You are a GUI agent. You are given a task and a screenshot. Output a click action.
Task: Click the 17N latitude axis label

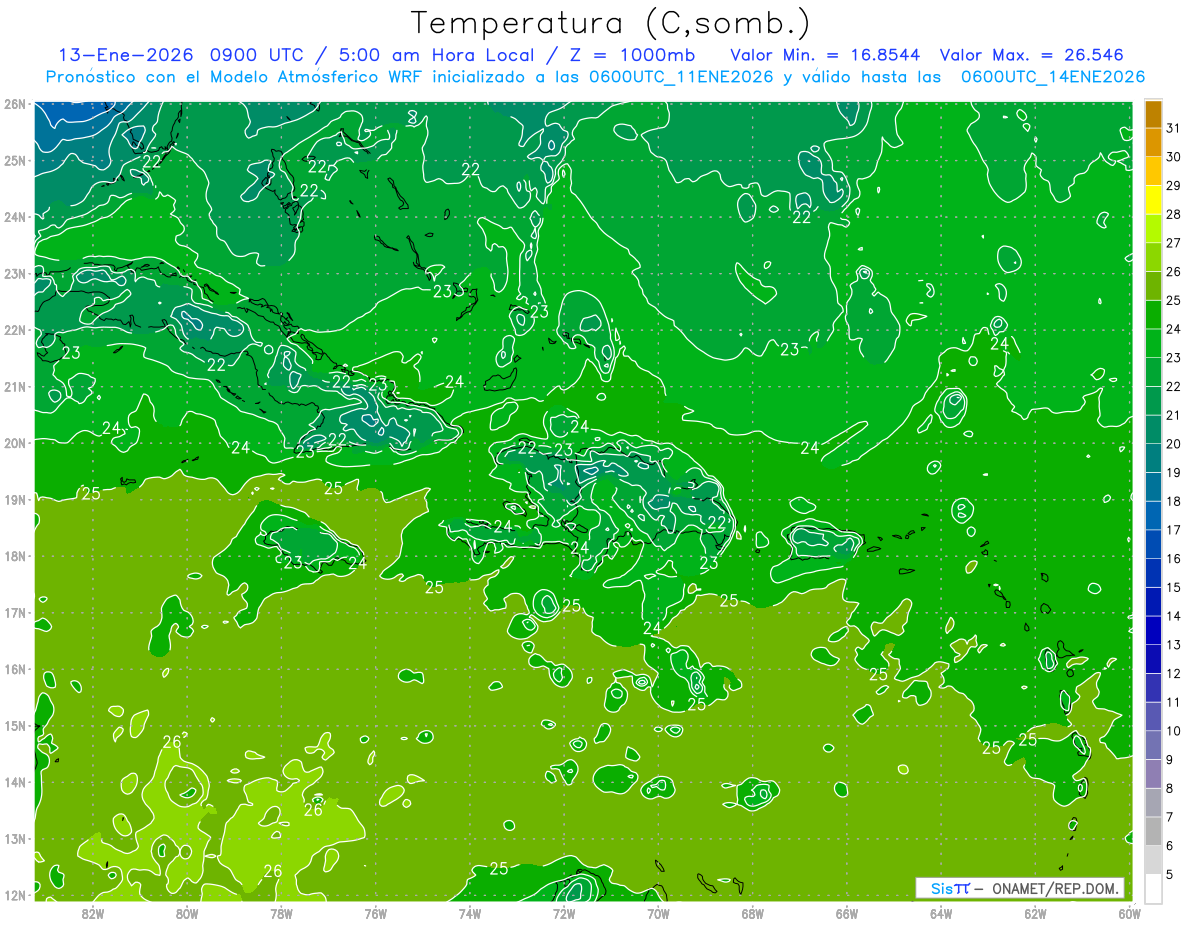14,612
